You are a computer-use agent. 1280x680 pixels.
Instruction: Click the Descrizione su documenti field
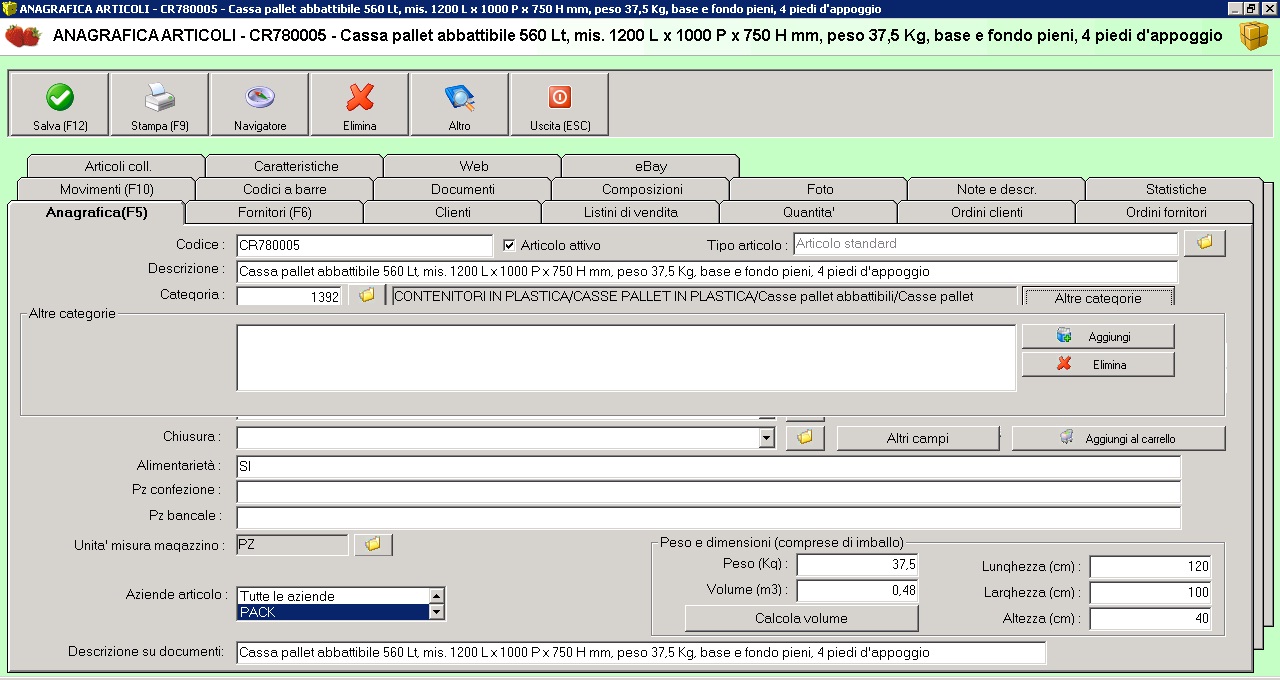point(641,653)
